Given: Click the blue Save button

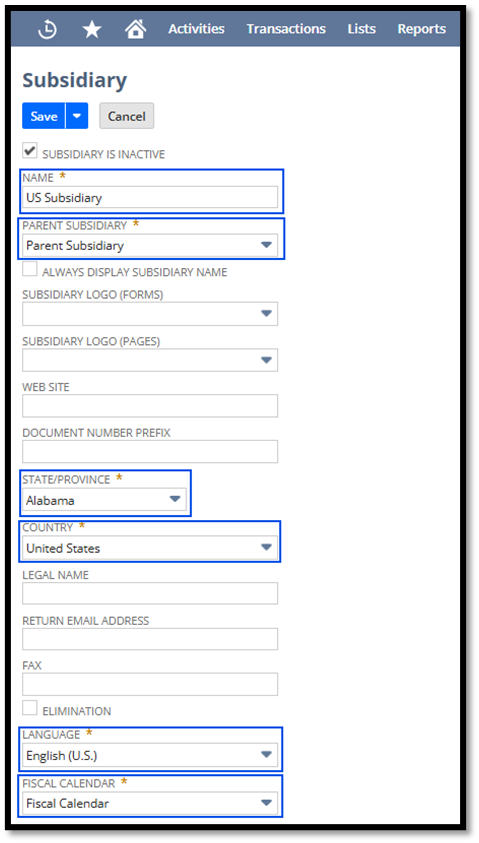Looking at the screenshot, I should (44, 116).
